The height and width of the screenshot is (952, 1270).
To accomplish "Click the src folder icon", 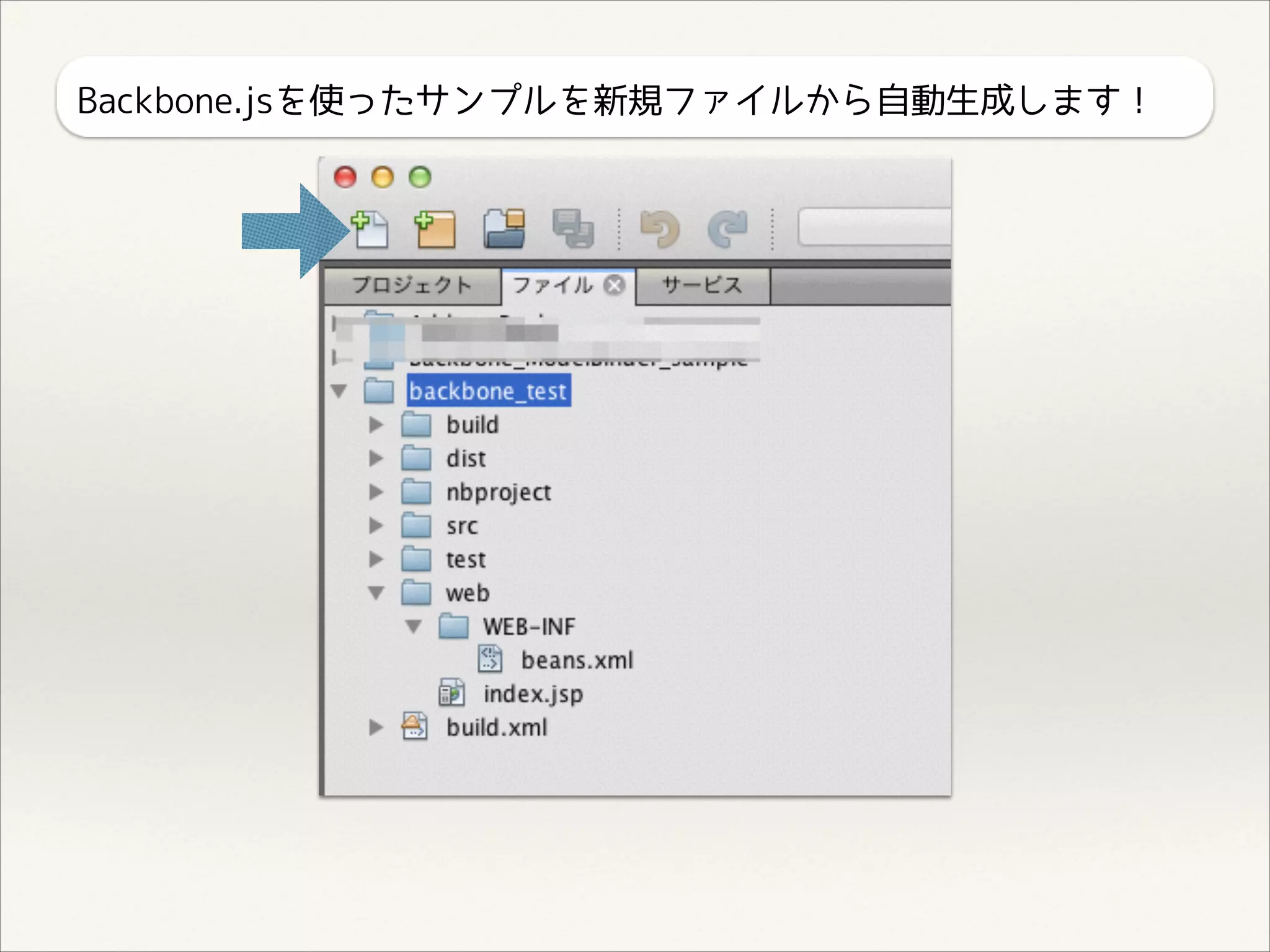I will pos(416,526).
